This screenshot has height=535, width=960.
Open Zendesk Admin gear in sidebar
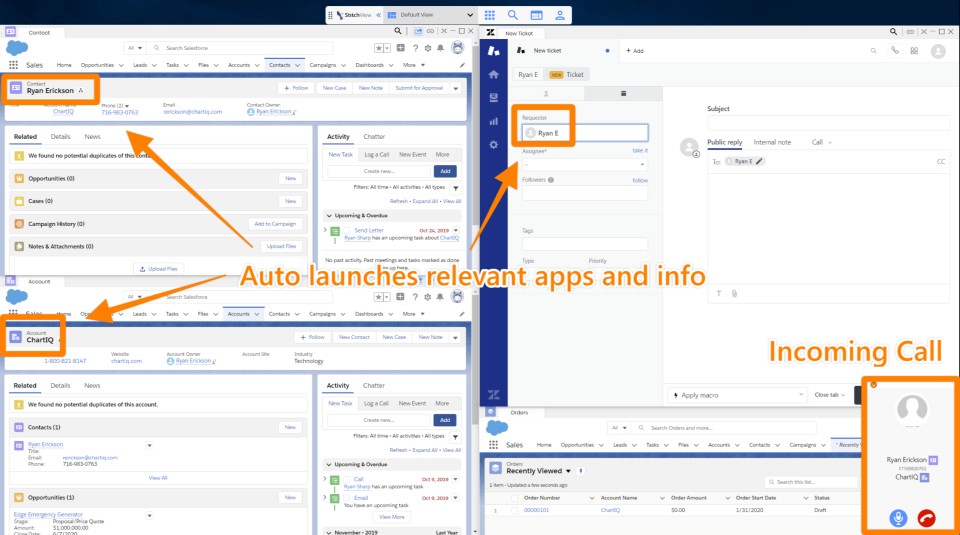click(493, 144)
